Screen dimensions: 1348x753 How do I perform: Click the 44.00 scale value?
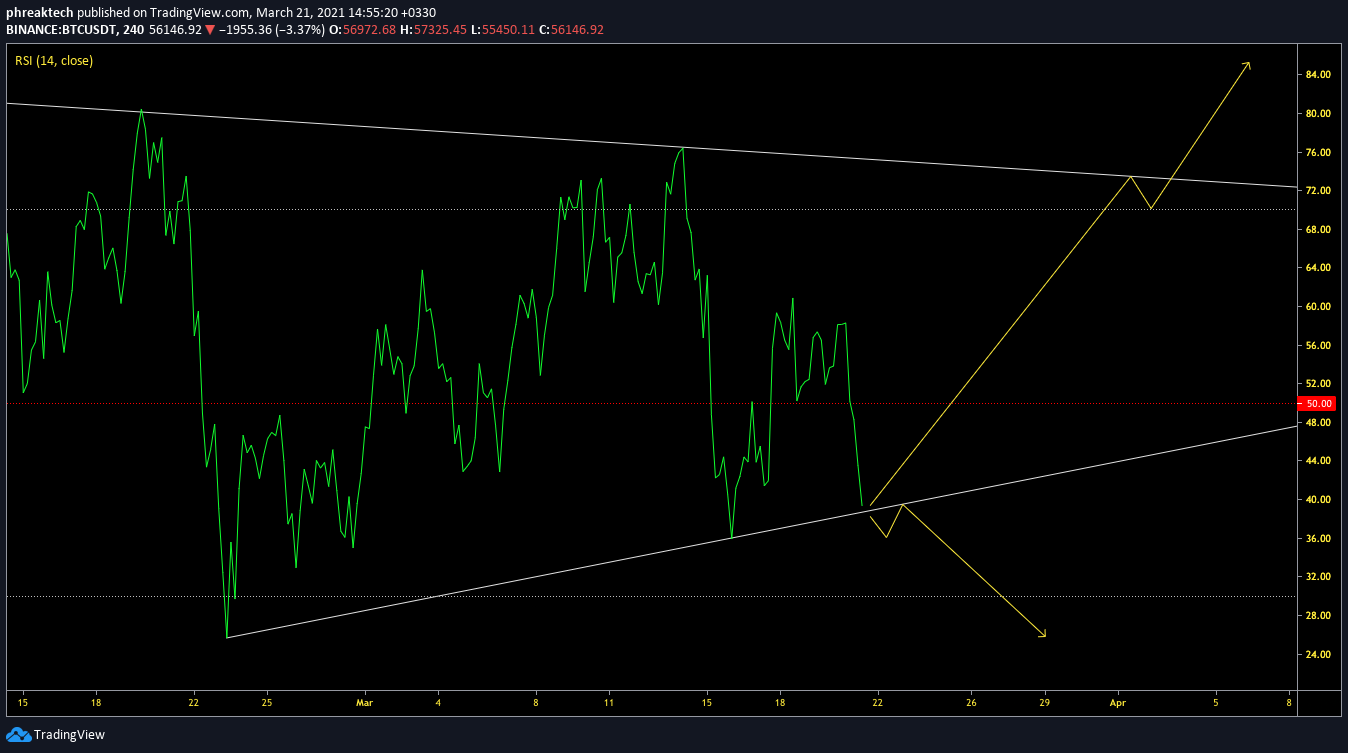point(1318,461)
